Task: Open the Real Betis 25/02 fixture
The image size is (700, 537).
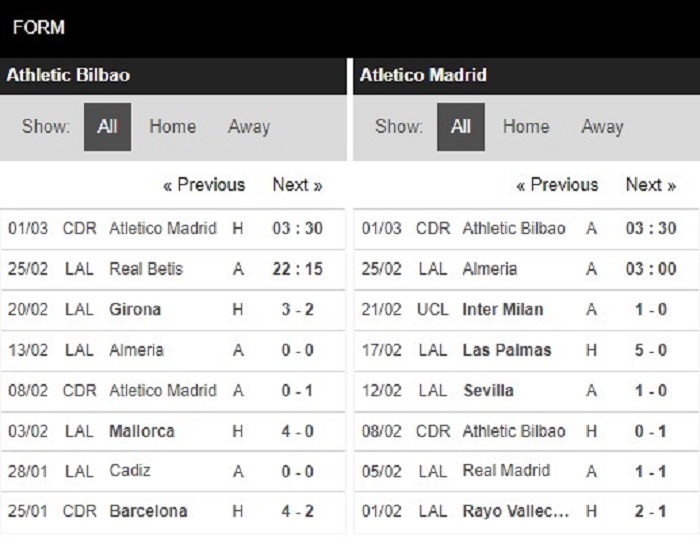Action: click(173, 269)
